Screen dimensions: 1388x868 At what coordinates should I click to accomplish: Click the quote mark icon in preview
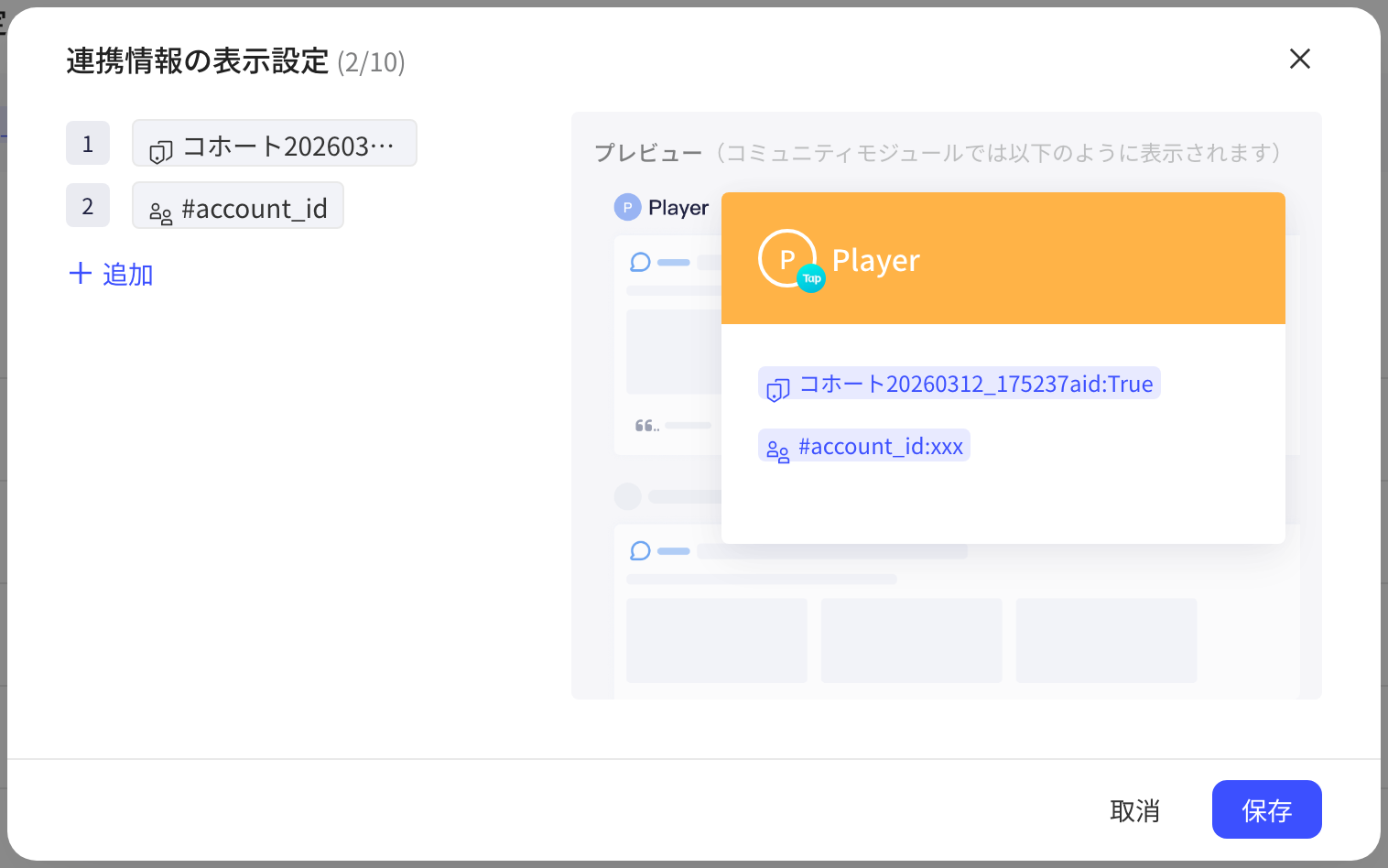click(646, 426)
